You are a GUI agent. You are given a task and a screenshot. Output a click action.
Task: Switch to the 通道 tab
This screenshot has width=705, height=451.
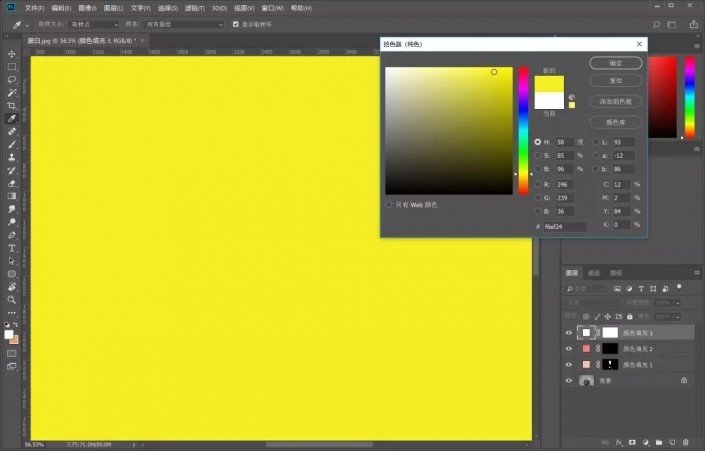pos(594,272)
